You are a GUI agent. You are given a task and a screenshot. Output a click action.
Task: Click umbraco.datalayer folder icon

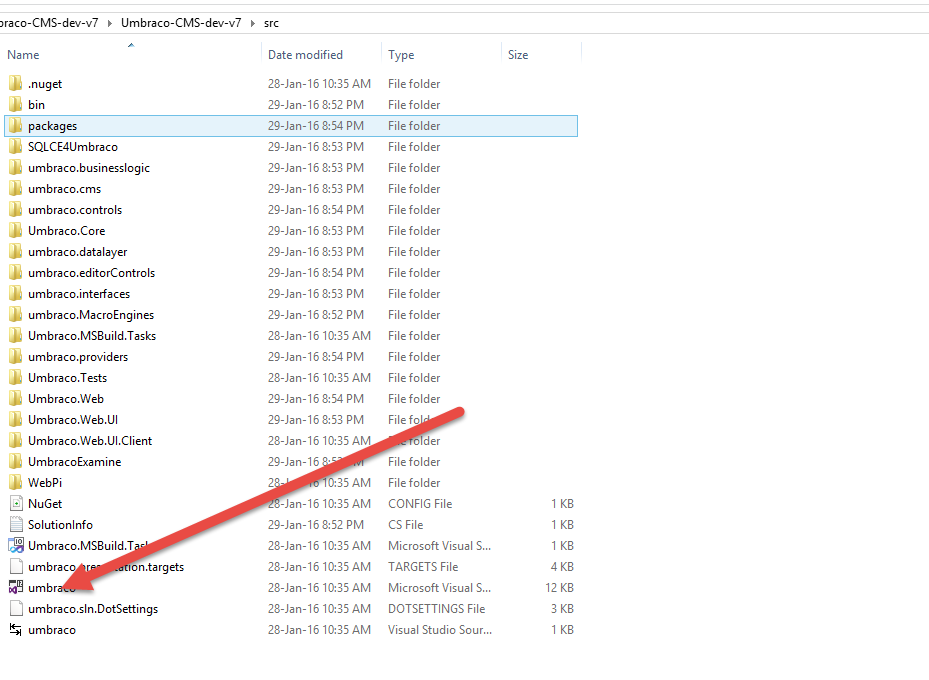coord(16,252)
